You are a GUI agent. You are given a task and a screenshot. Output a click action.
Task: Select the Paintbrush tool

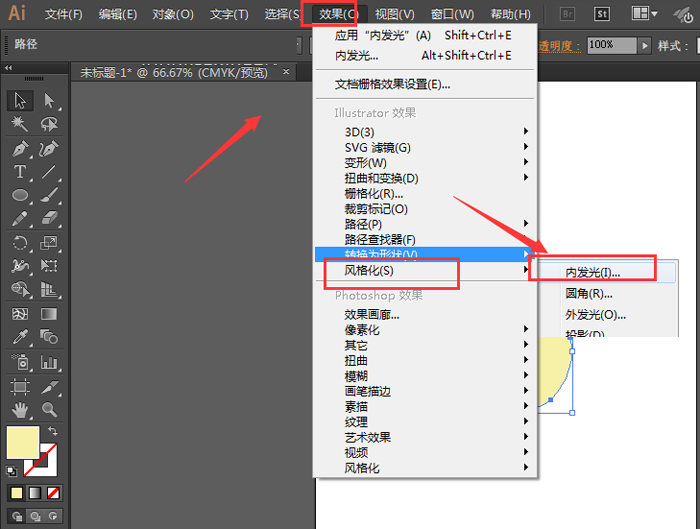click(x=49, y=195)
